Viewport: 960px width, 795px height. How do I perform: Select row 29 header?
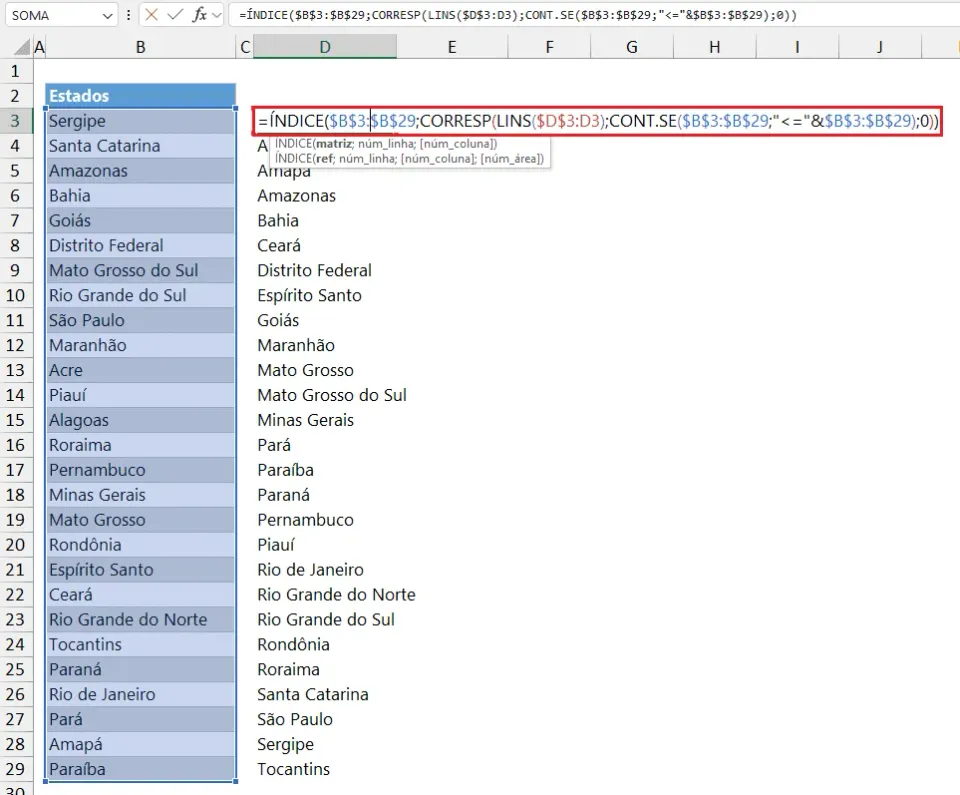pos(15,769)
